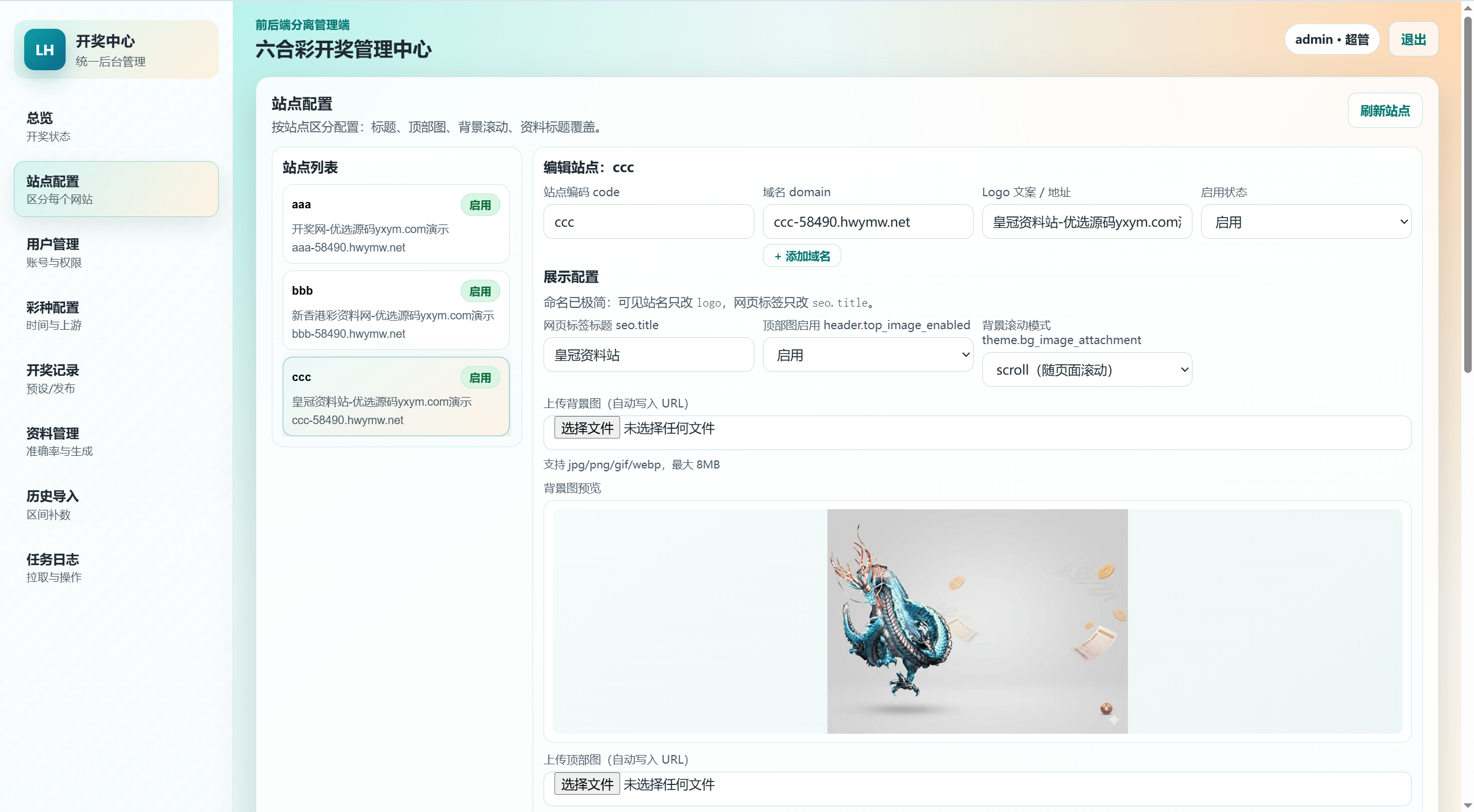Open 开奖记录 in the sidebar

click(x=116, y=378)
